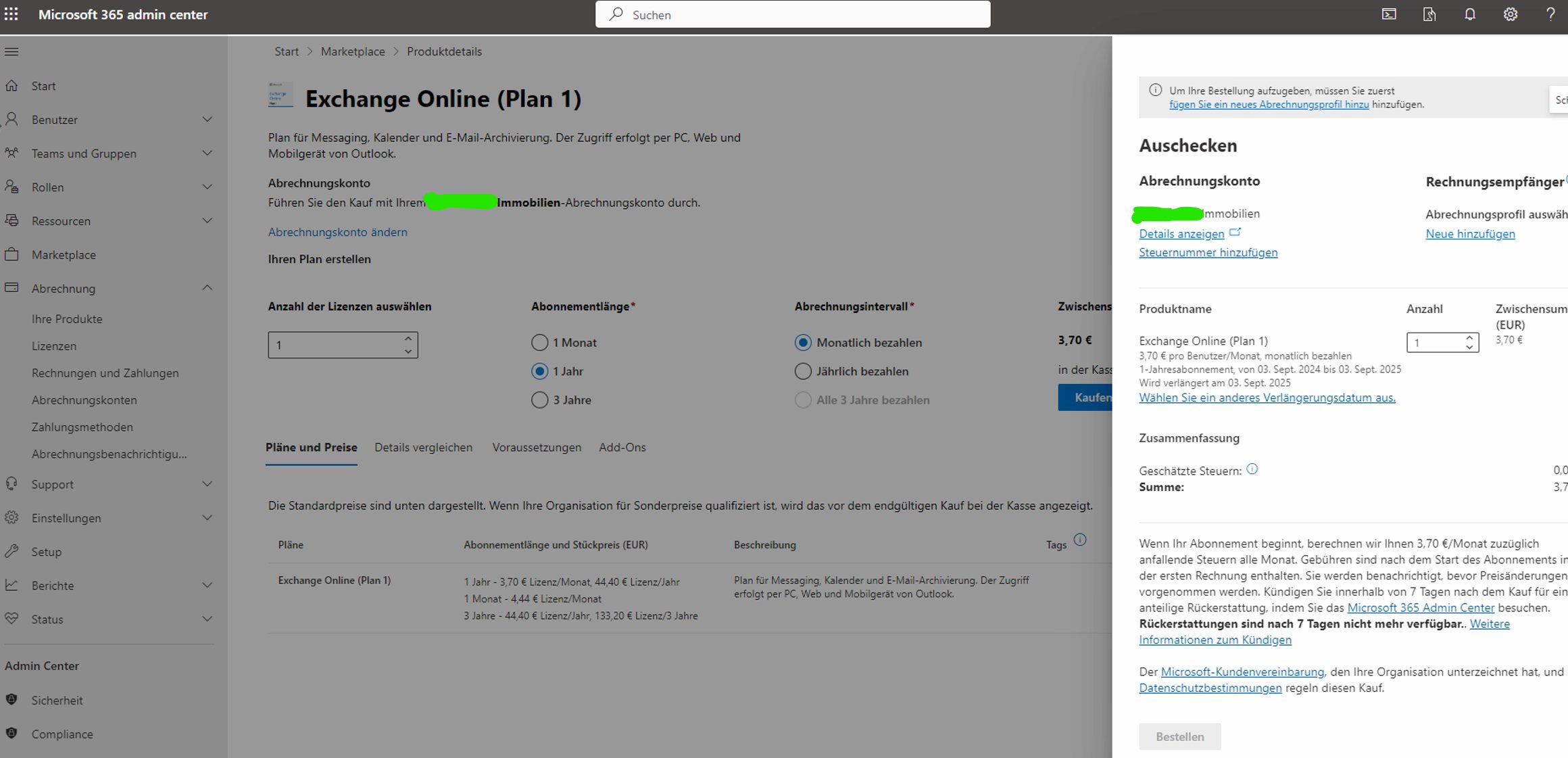Click the Status heart icon

click(x=11, y=619)
